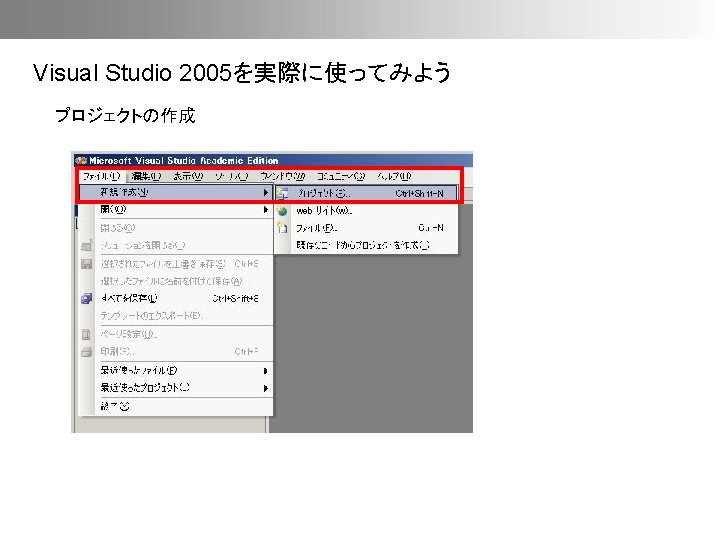This screenshot has height=540, width=720.
Task: Open the ファイル menu in the menu bar
Action: [101, 176]
